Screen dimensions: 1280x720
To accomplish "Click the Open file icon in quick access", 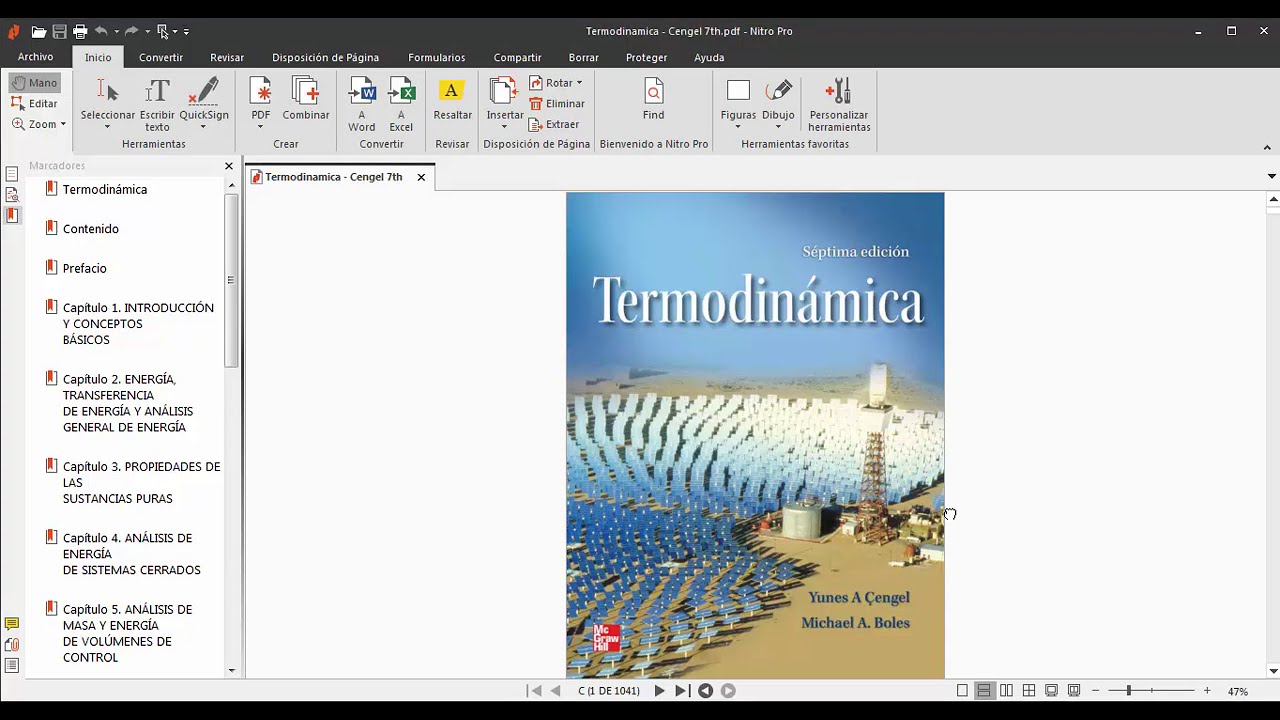I will pos(39,32).
